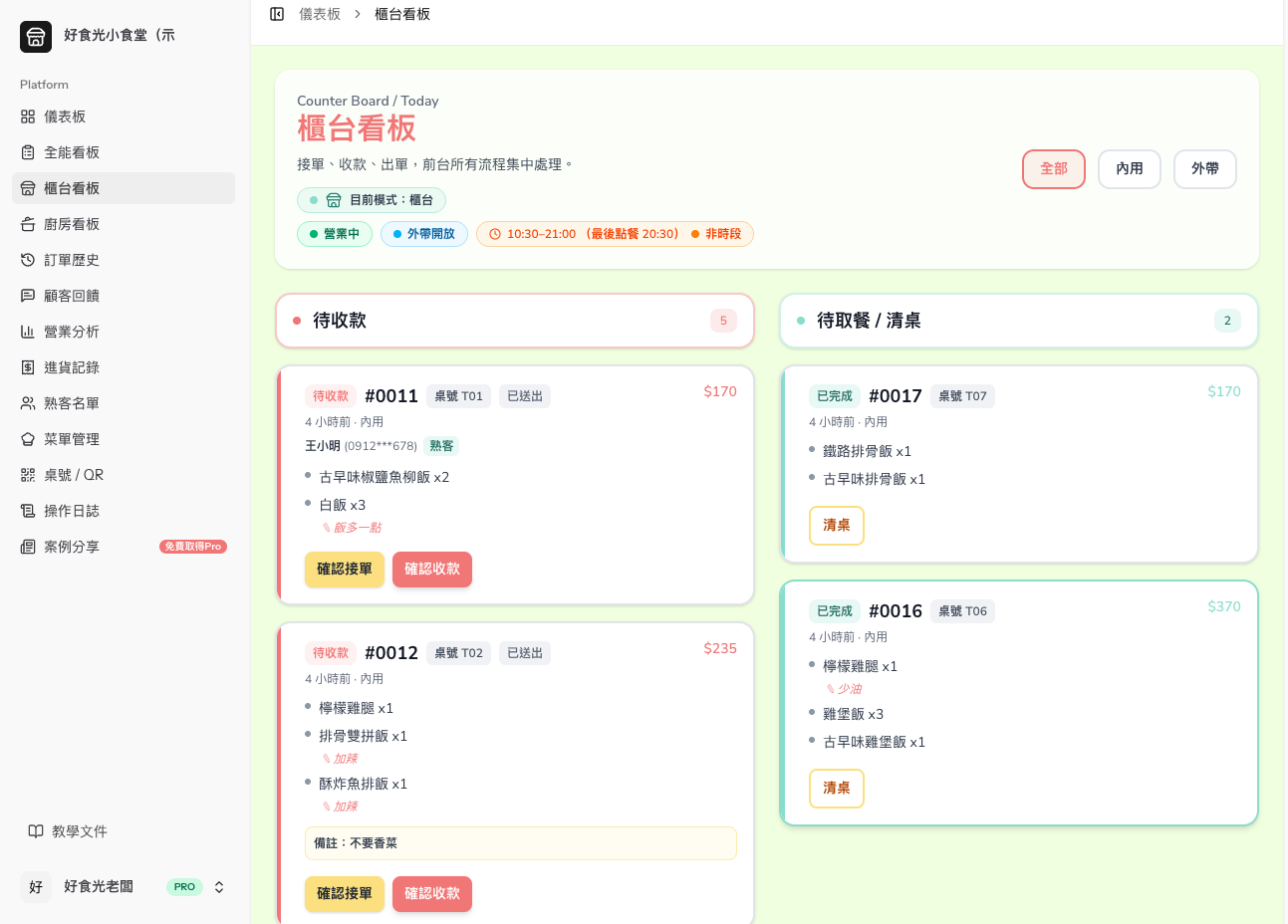
Task: Open 儀表板 in the sidebar
Action: [124, 116]
